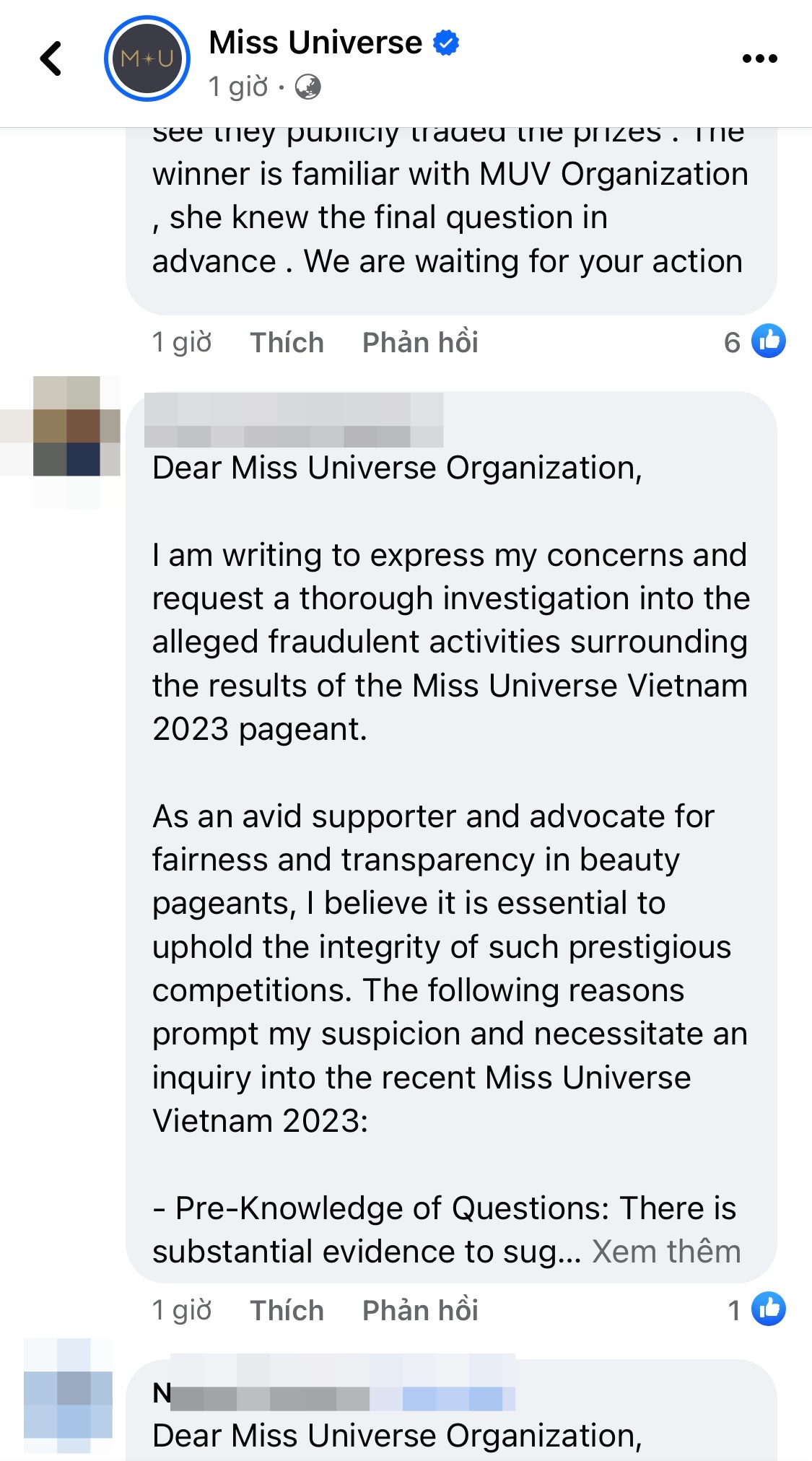Toggle Thích on the first comment
Image resolution: width=812 pixels, height=1461 pixels.
click(287, 342)
